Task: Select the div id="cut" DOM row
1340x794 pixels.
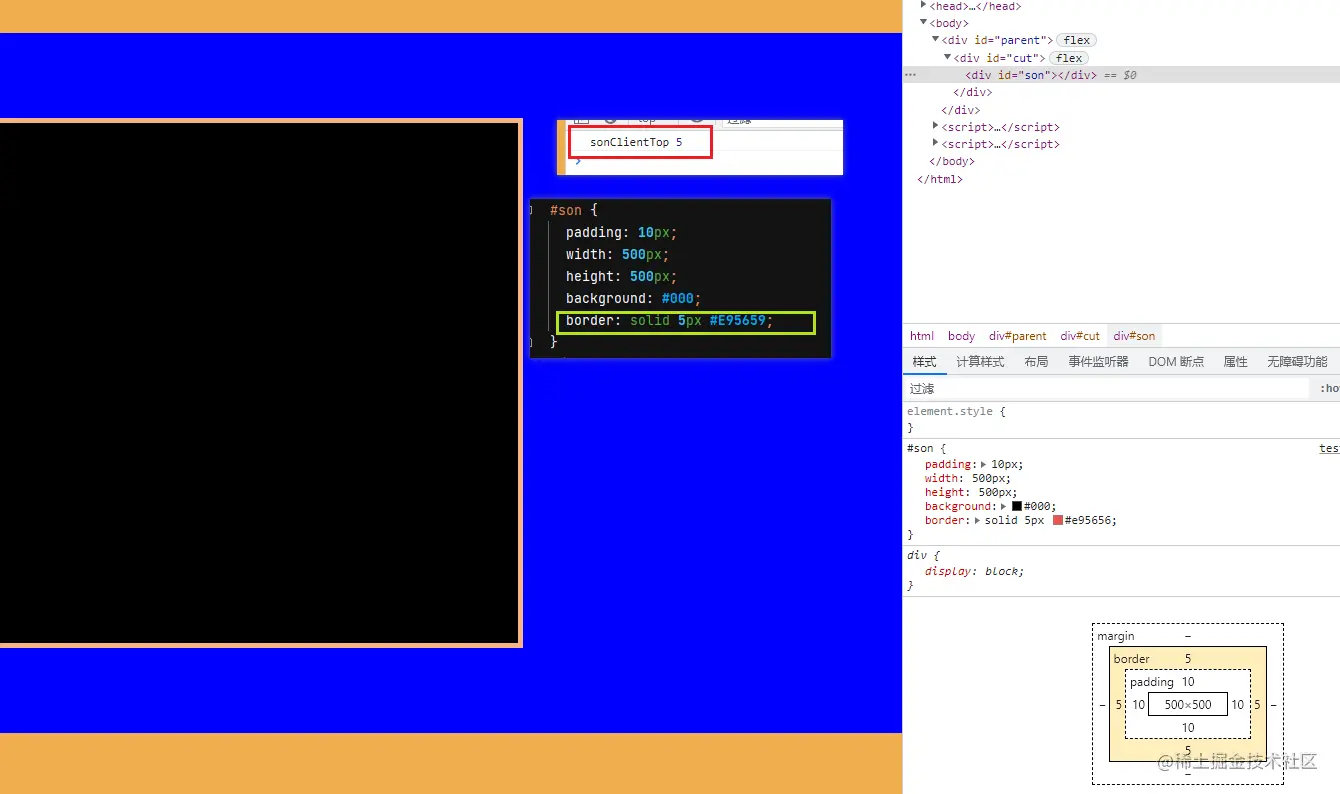Action: [x=1121, y=58]
